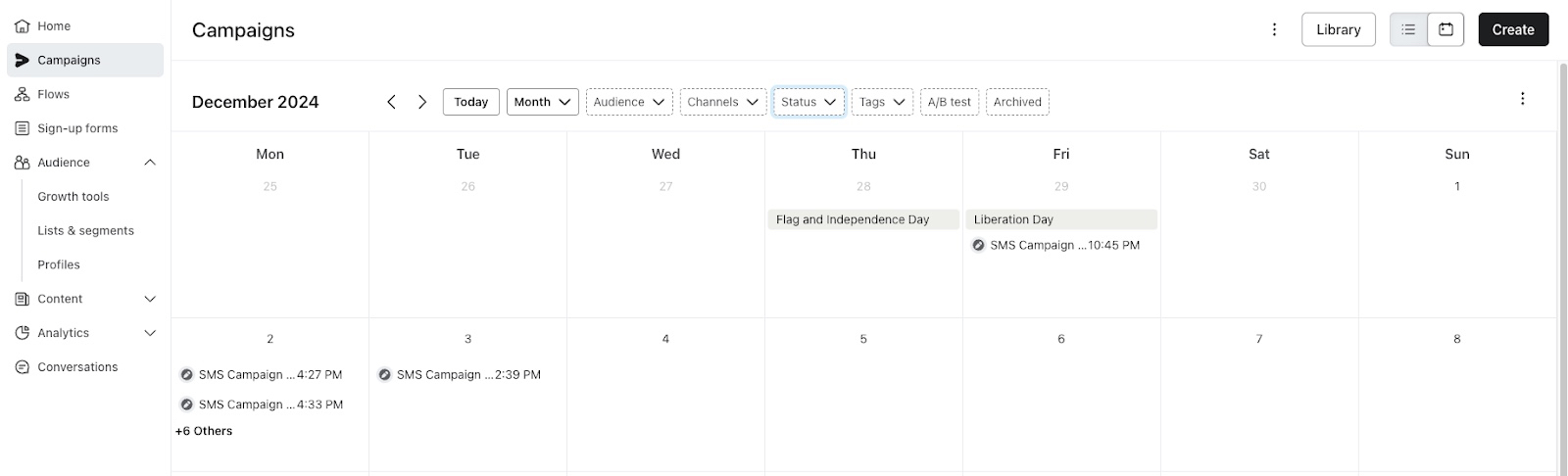The height and width of the screenshot is (476, 1568).
Task: Open the Month view dropdown
Action: [x=542, y=102]
